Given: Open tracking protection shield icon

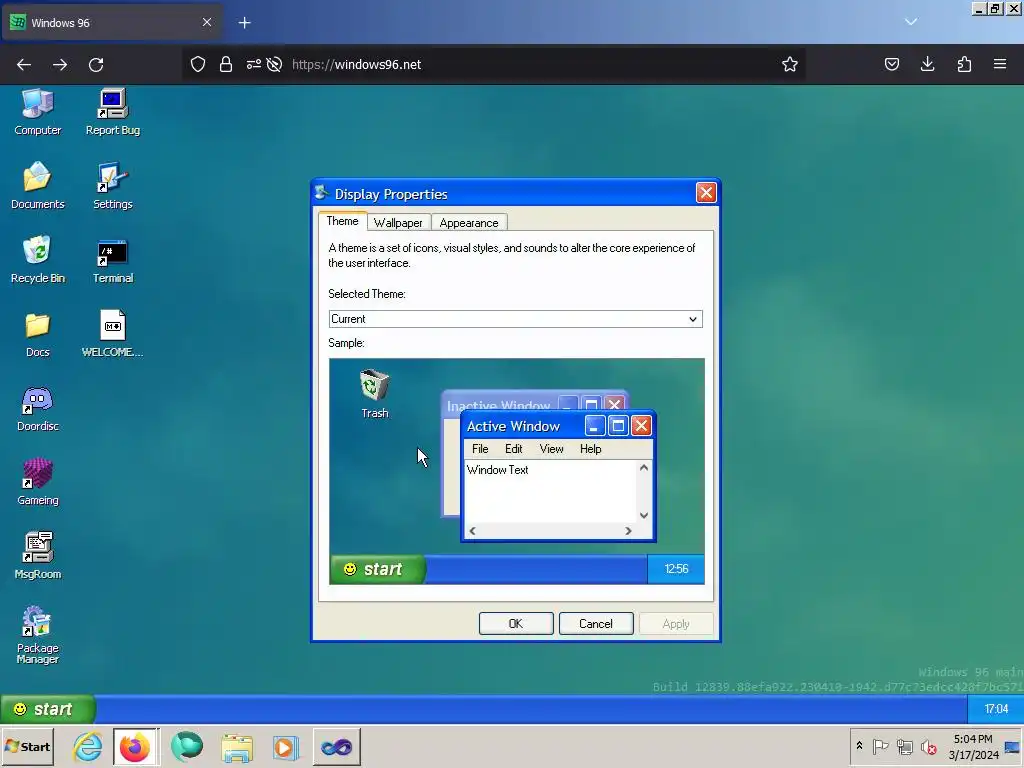Looking at the screenshot, I should click(198, 64).
